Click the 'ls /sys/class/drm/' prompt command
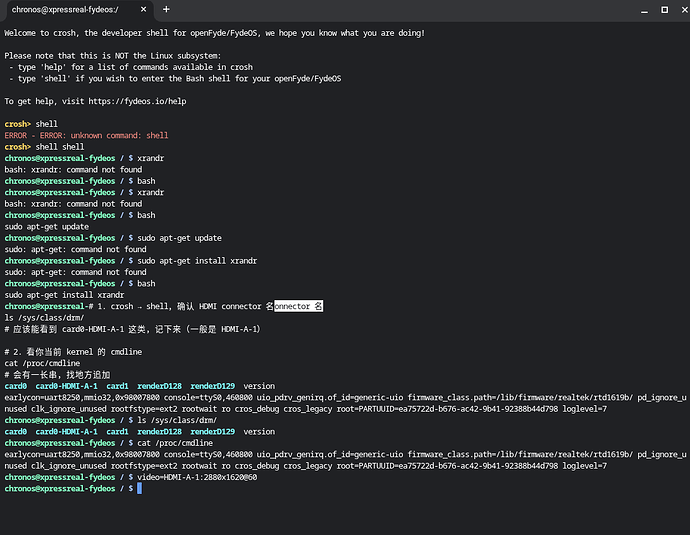 coord(177,420)
